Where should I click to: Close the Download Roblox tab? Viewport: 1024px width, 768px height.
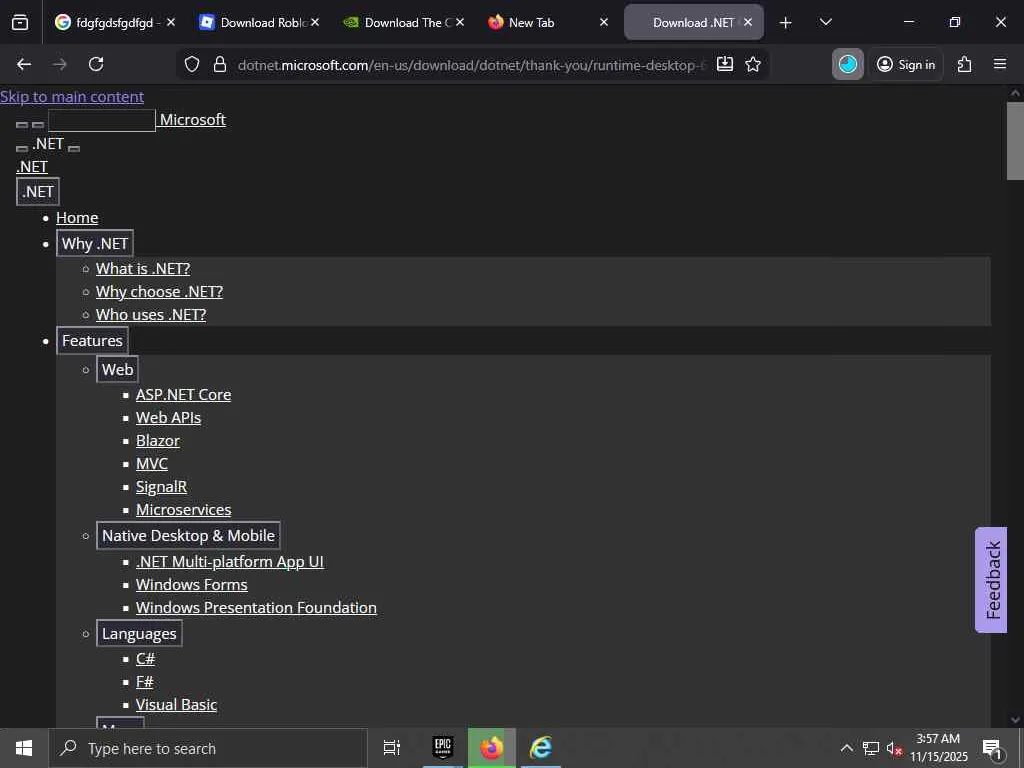coord(315,22)
